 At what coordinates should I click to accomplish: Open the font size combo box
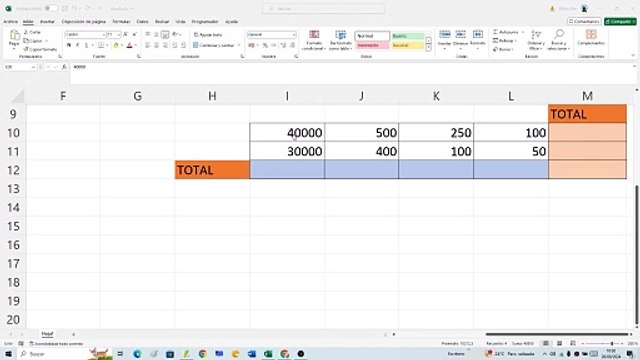pyautogui.click(x=113, y=35)
